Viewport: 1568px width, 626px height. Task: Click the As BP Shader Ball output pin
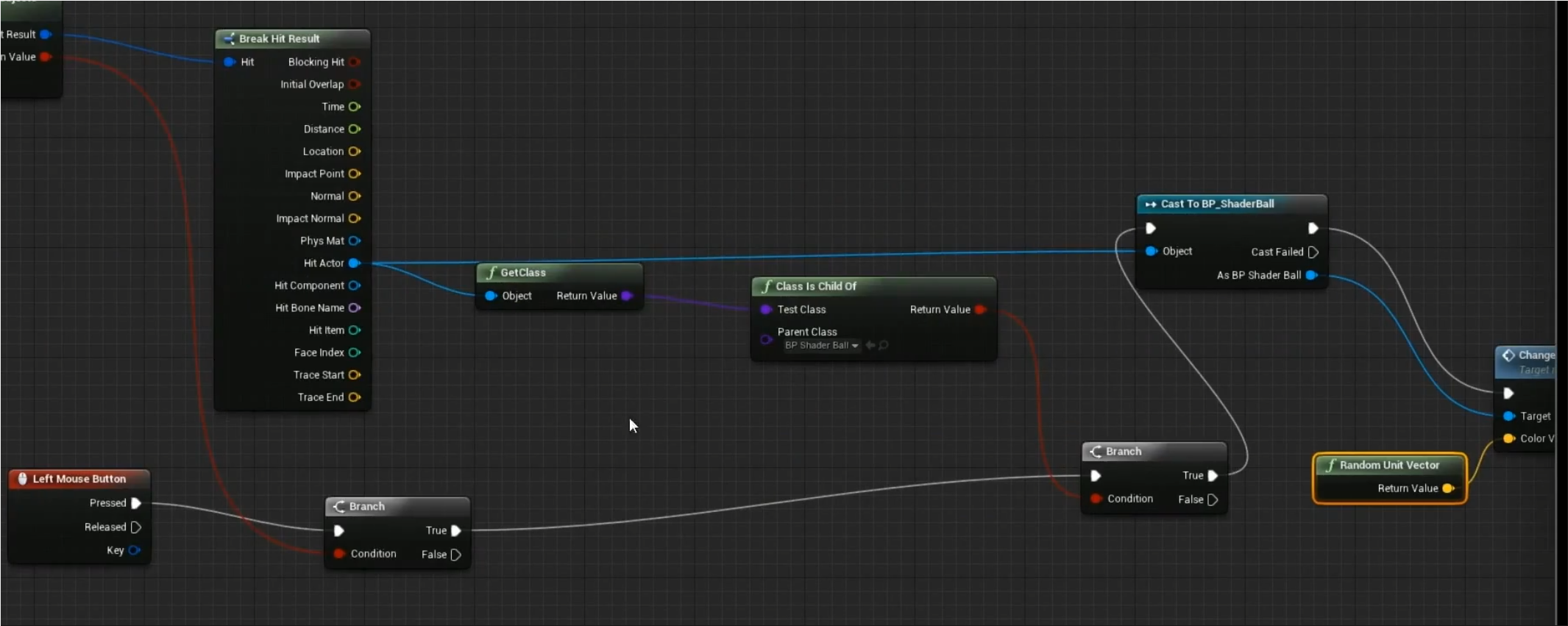(x=1311, y=275)
